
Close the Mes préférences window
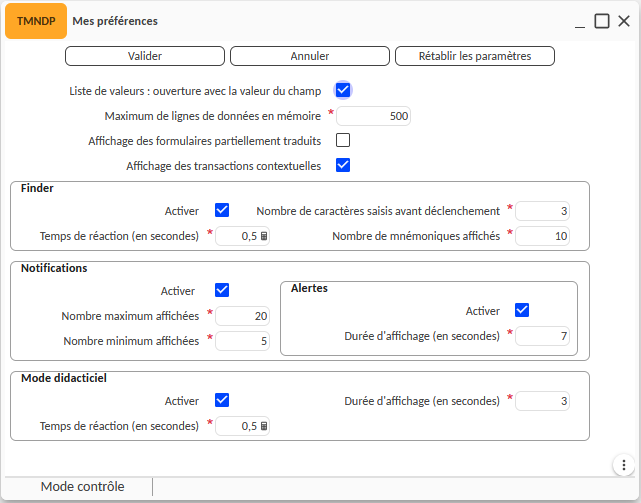(x=624, y=21)
